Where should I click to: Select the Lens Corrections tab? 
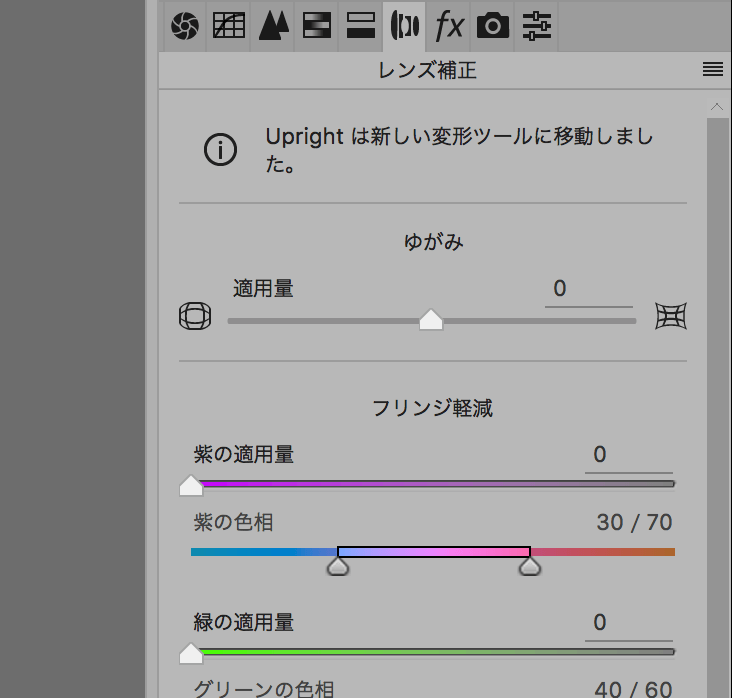click(x=404, y=26)
